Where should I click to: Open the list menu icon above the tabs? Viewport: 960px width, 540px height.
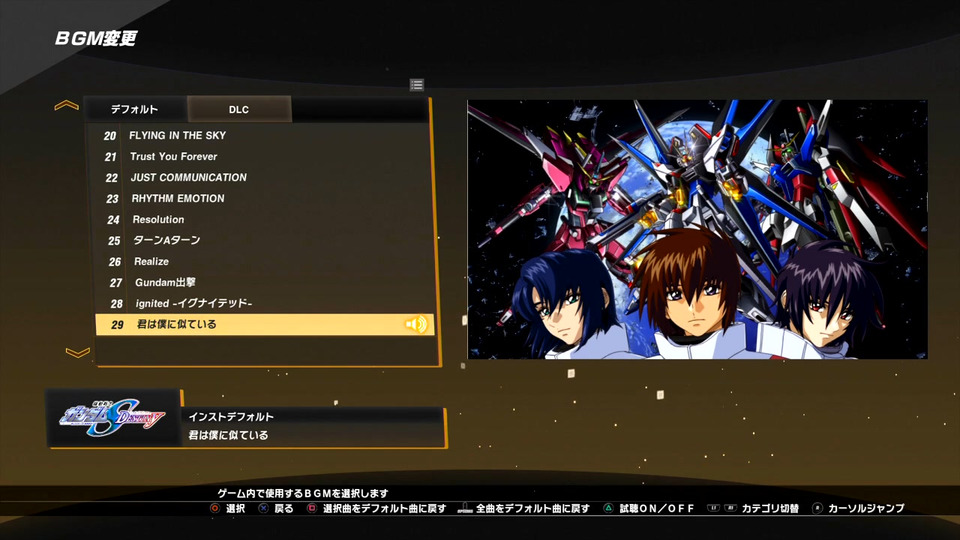417,84
